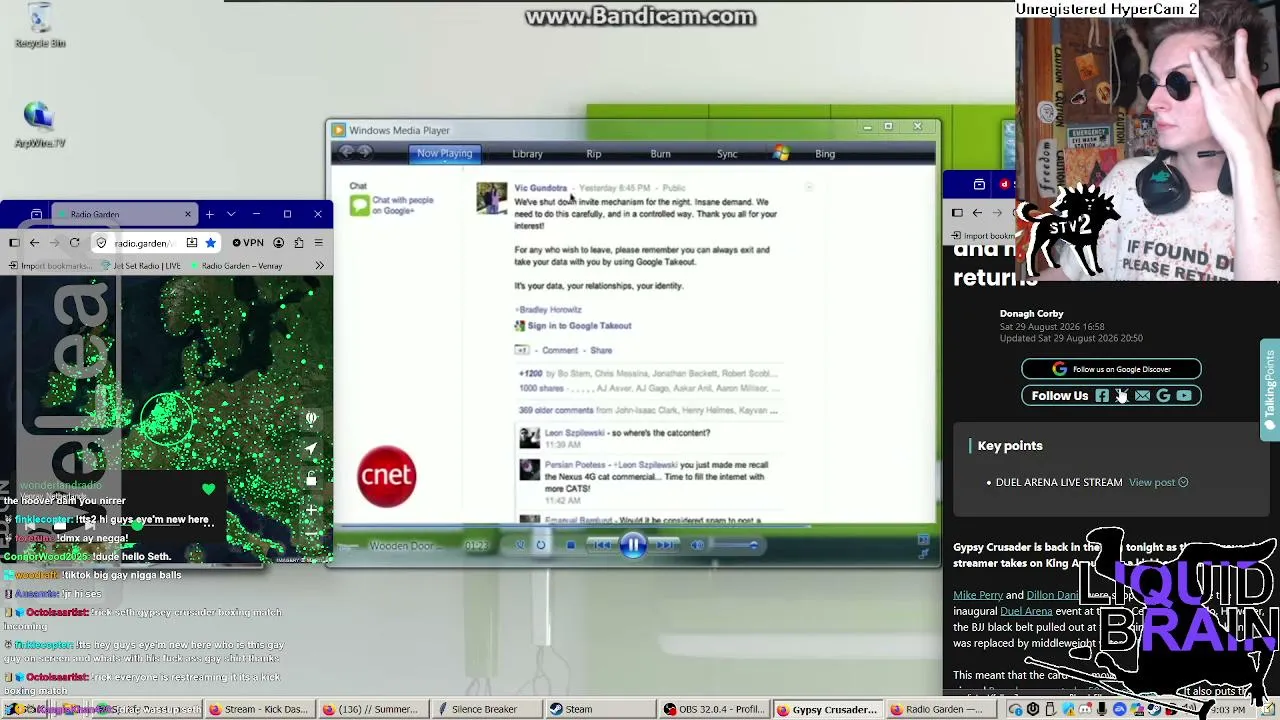Go forward in the Radio Garden browser
Viewport: 1280px width, 720px height.
click(x=54, y=243)
